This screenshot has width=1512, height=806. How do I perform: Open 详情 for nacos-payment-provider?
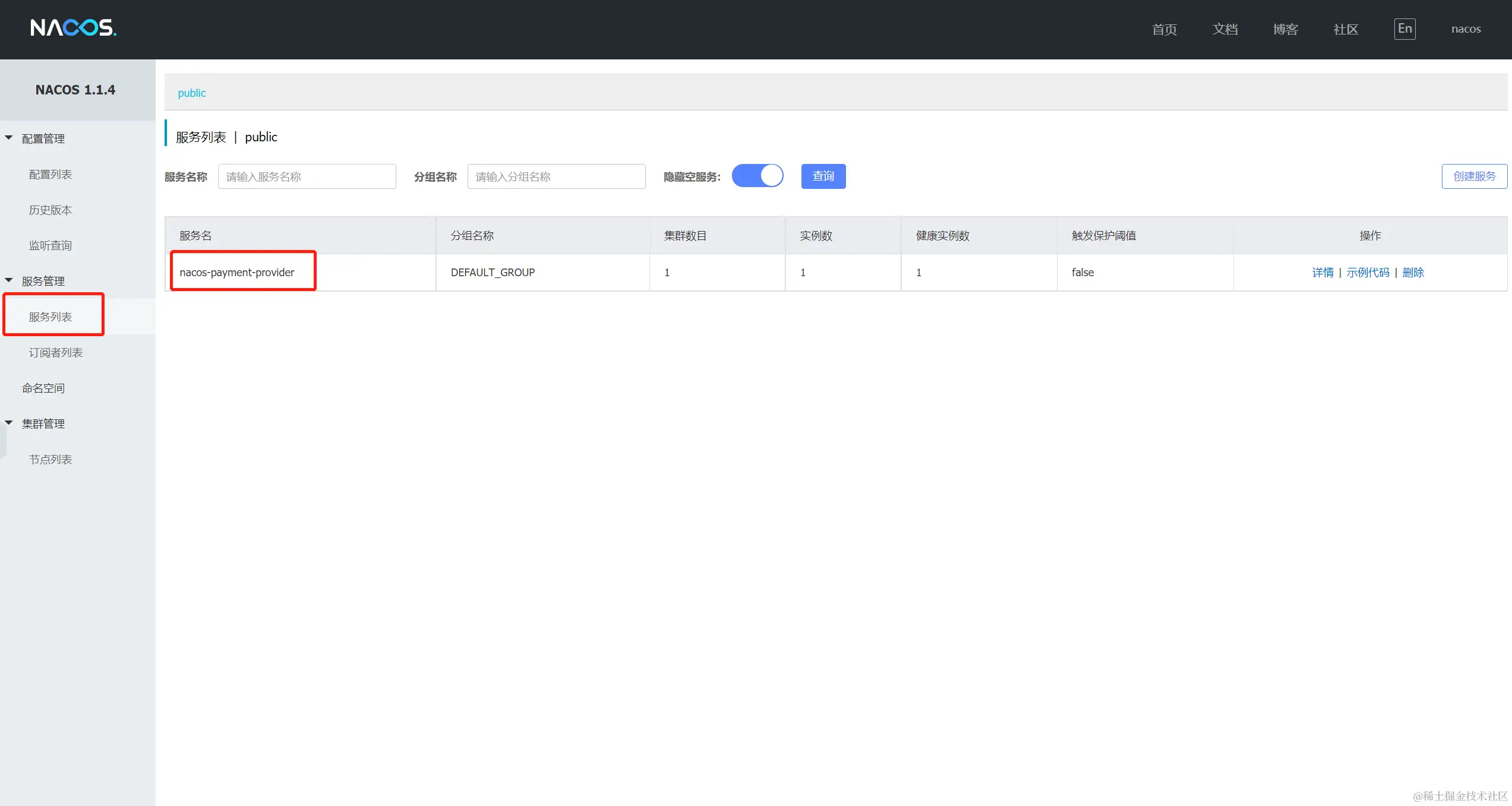click(x=1322, y=272)
